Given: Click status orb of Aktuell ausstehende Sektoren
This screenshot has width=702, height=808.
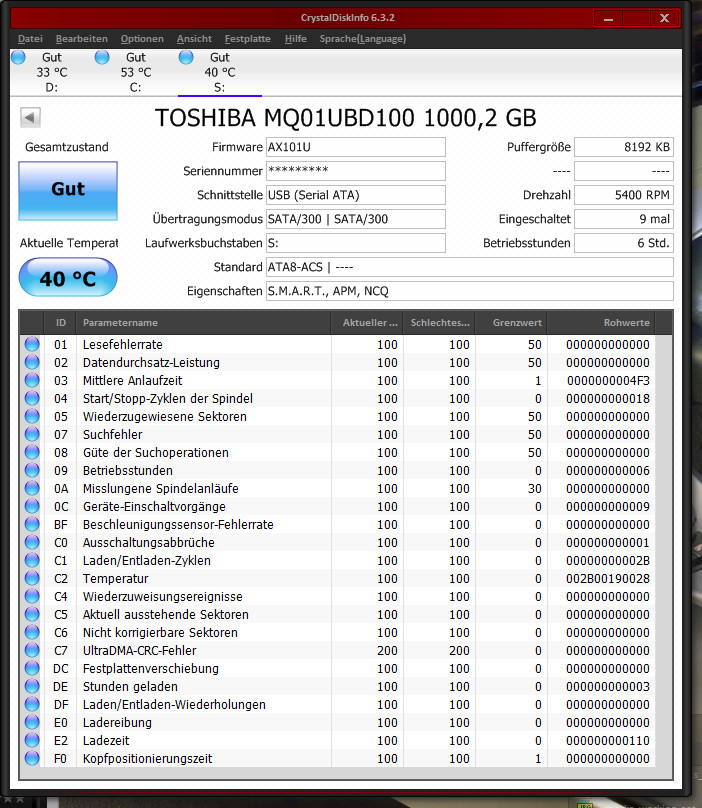Looking at the screenshot, I should (32, 614).
